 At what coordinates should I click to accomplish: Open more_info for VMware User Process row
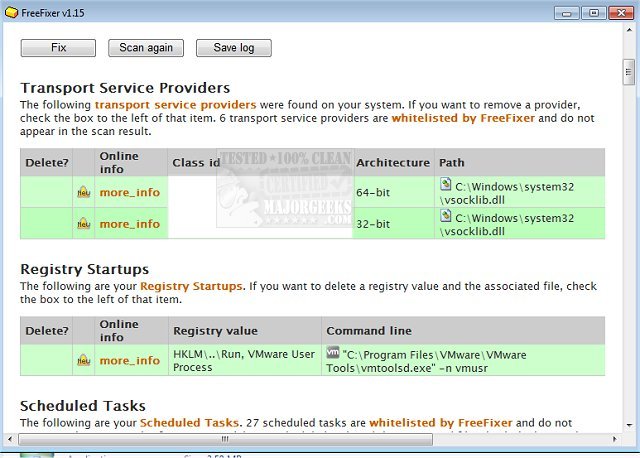point(130,360)
